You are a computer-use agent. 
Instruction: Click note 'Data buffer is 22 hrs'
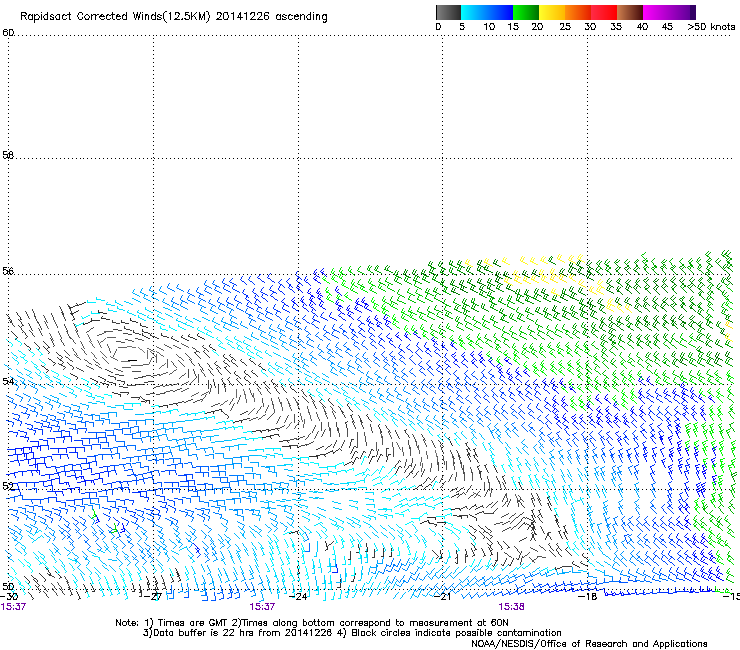click(x=204, y=633)
